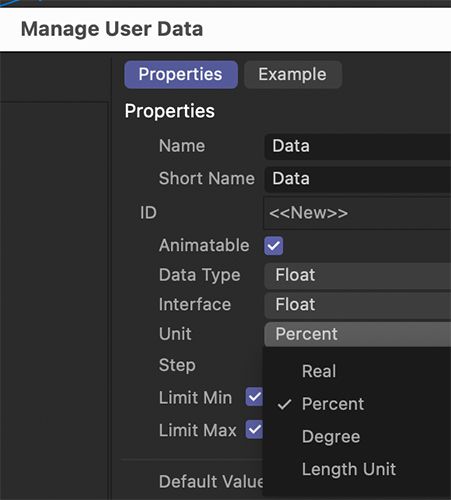The width and height of the screenshot is (451, 500).
Task: Disable the Limit Max checkbox
Action: pos(254,429)
